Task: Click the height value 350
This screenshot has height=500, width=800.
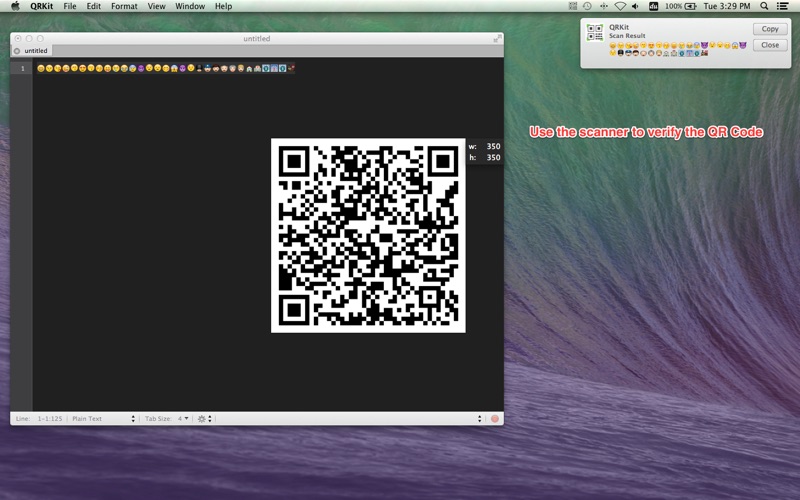Action: pos(493,158)
